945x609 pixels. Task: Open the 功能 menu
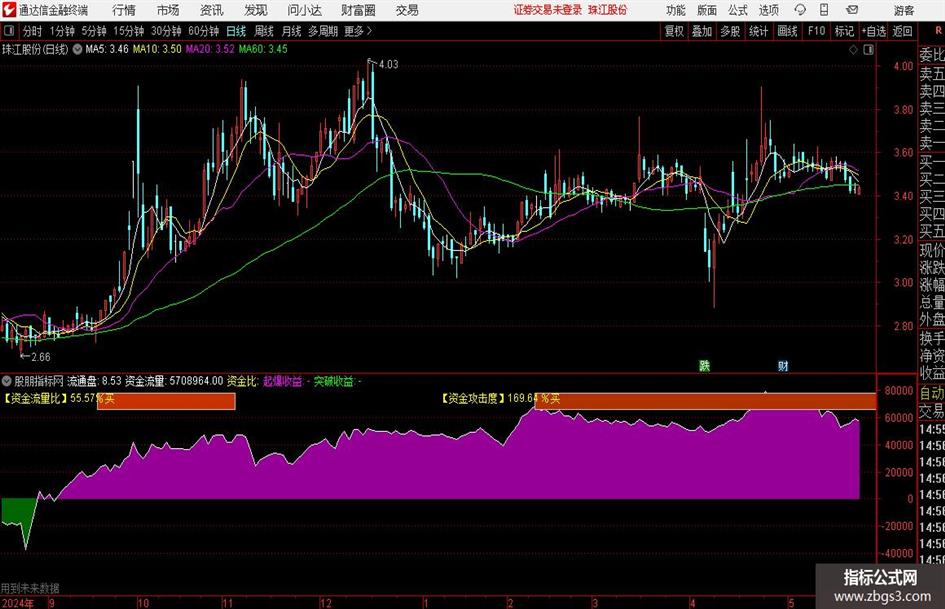point(676,10)
